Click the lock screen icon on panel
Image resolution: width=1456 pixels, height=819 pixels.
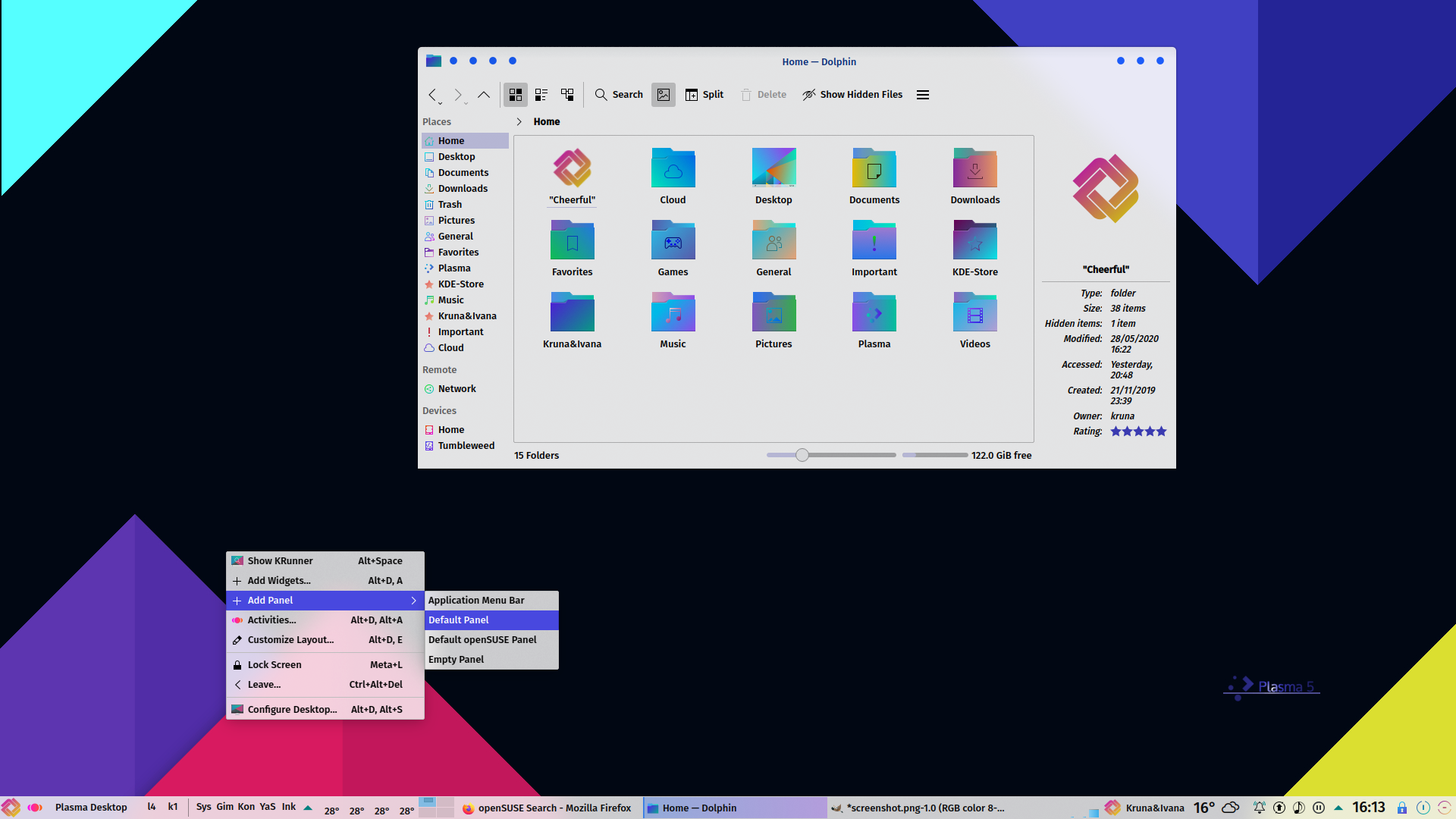click(1402, 808)
